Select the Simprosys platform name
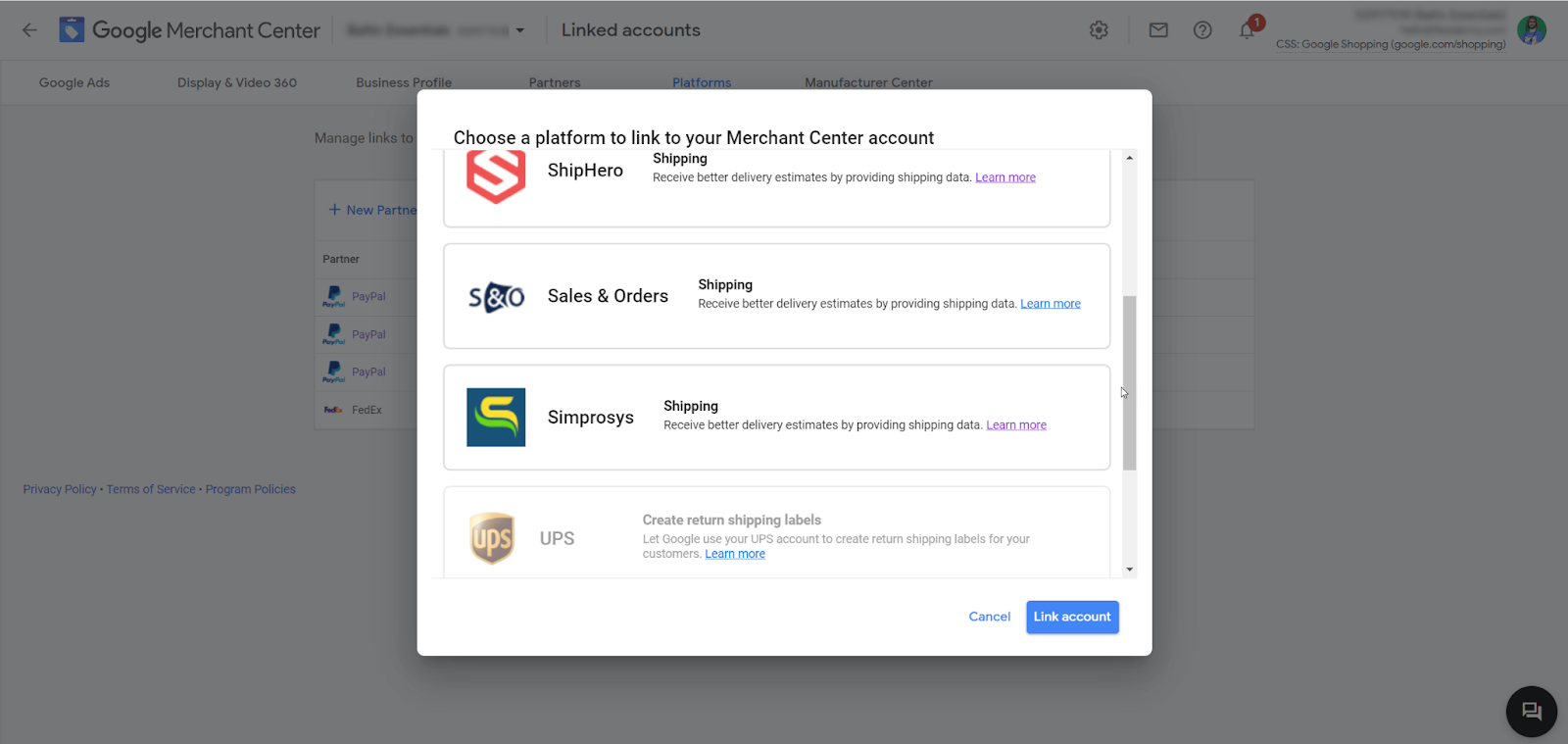The width and height of the screenshot is (1568, 744). pyautogui.click(x=591, y=418)
